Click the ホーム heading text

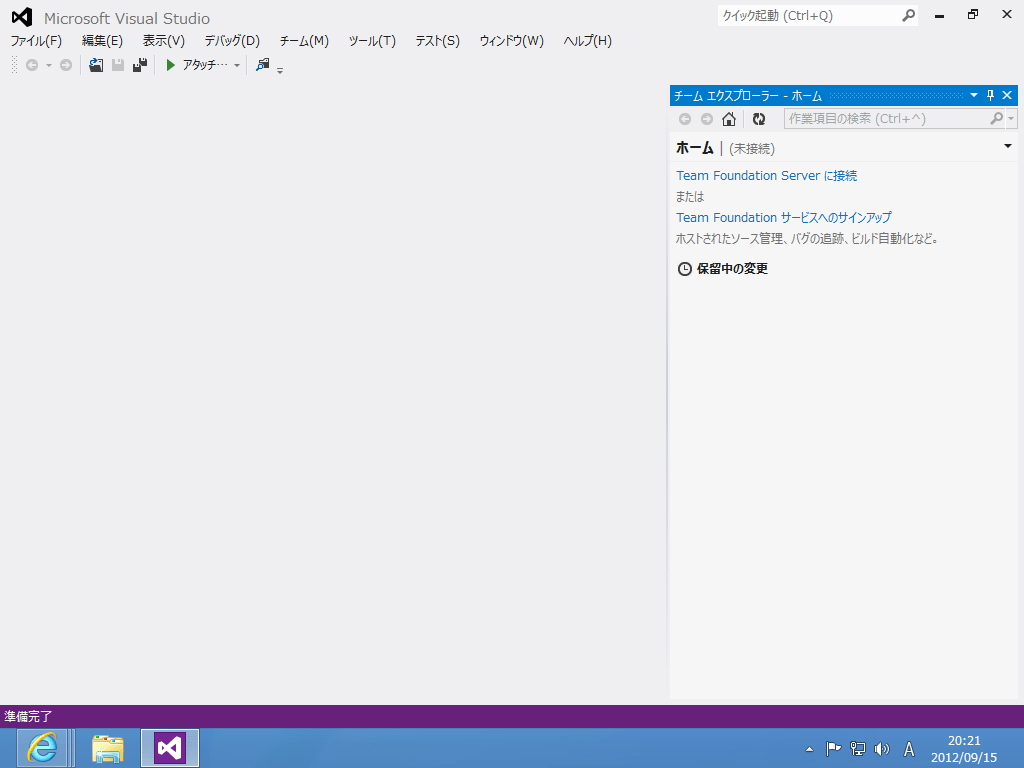695,148
